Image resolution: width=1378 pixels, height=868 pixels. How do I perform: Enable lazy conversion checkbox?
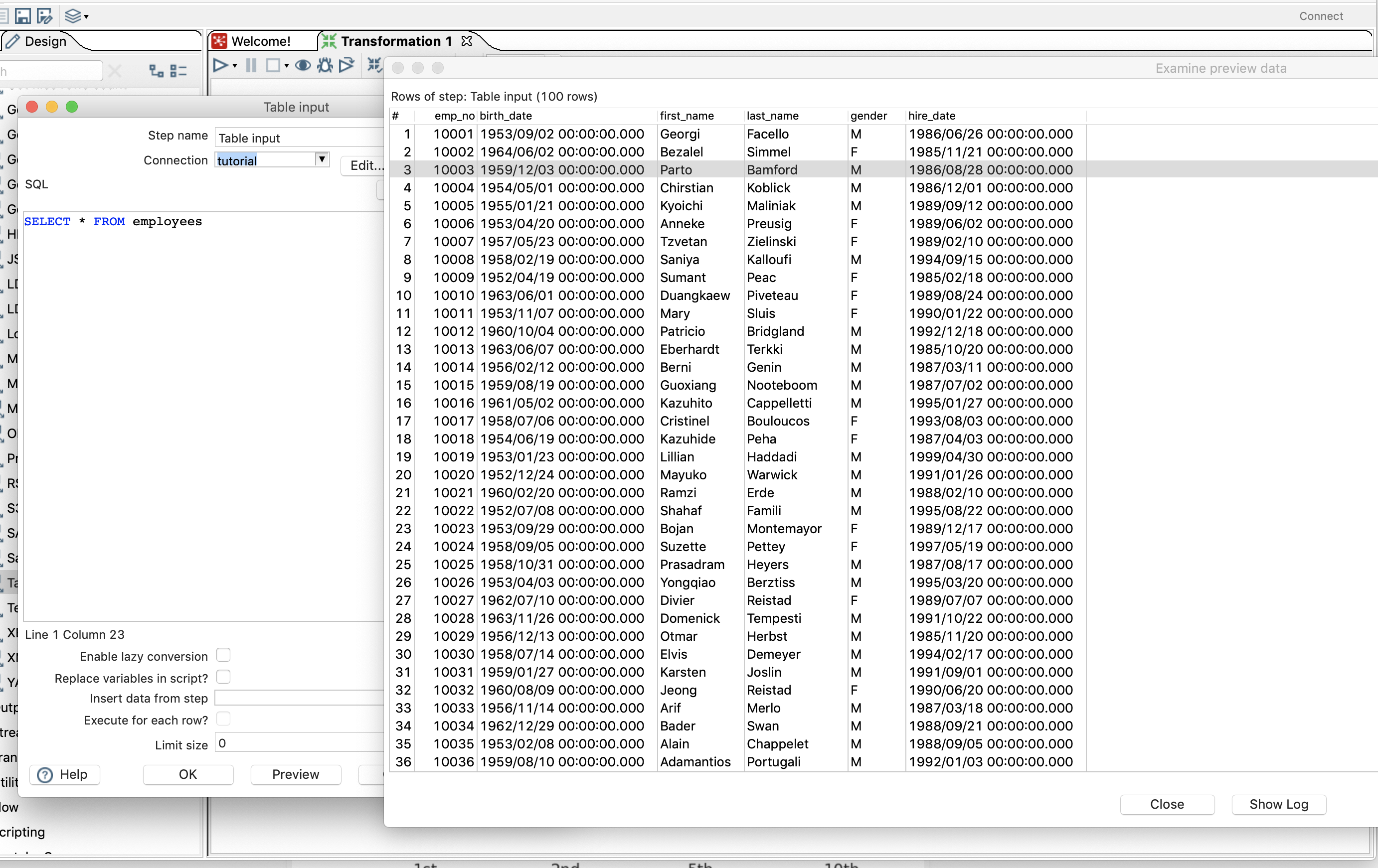223,655
